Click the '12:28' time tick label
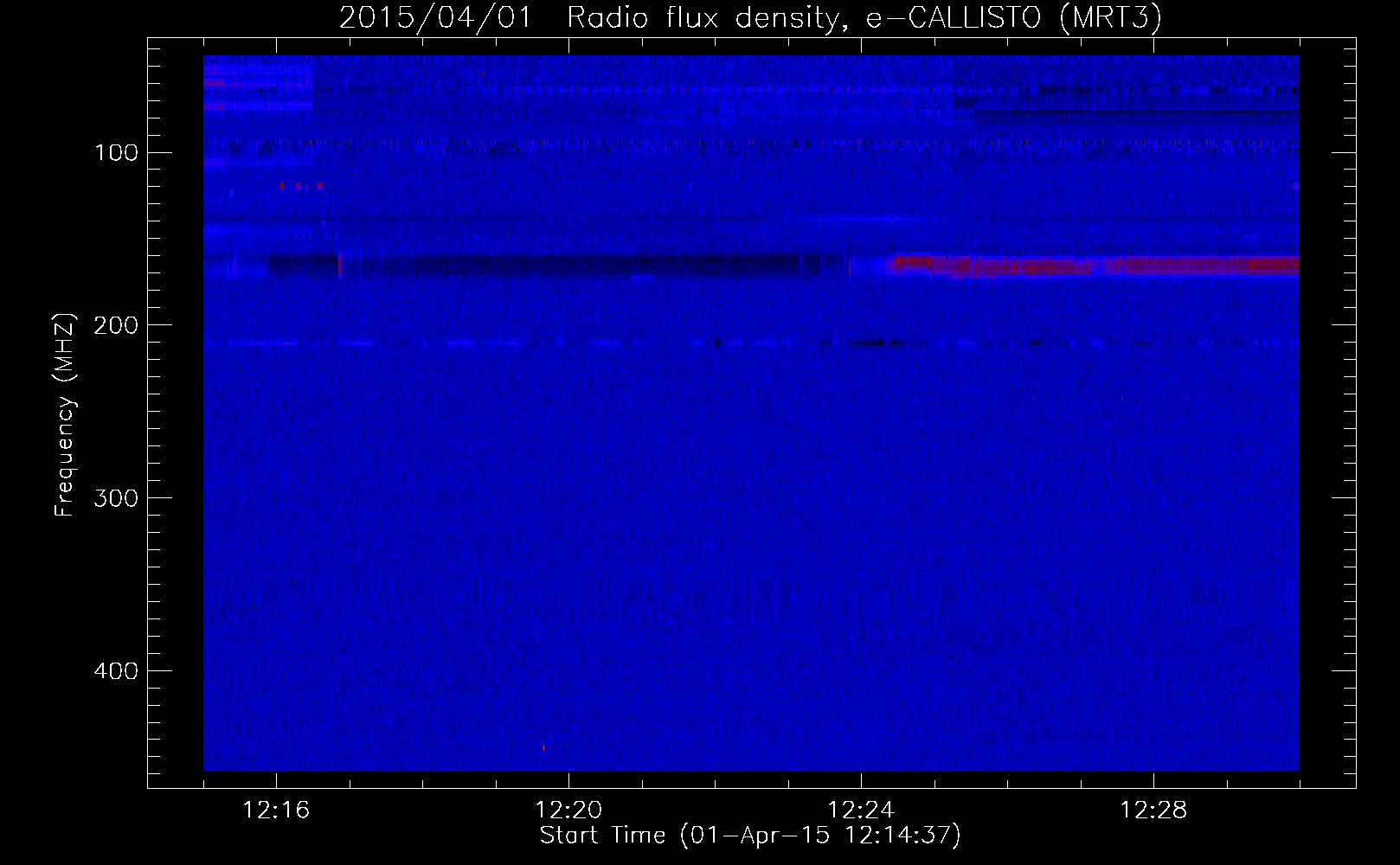Screen dimensions: 1400x865 pos(1153,811)
